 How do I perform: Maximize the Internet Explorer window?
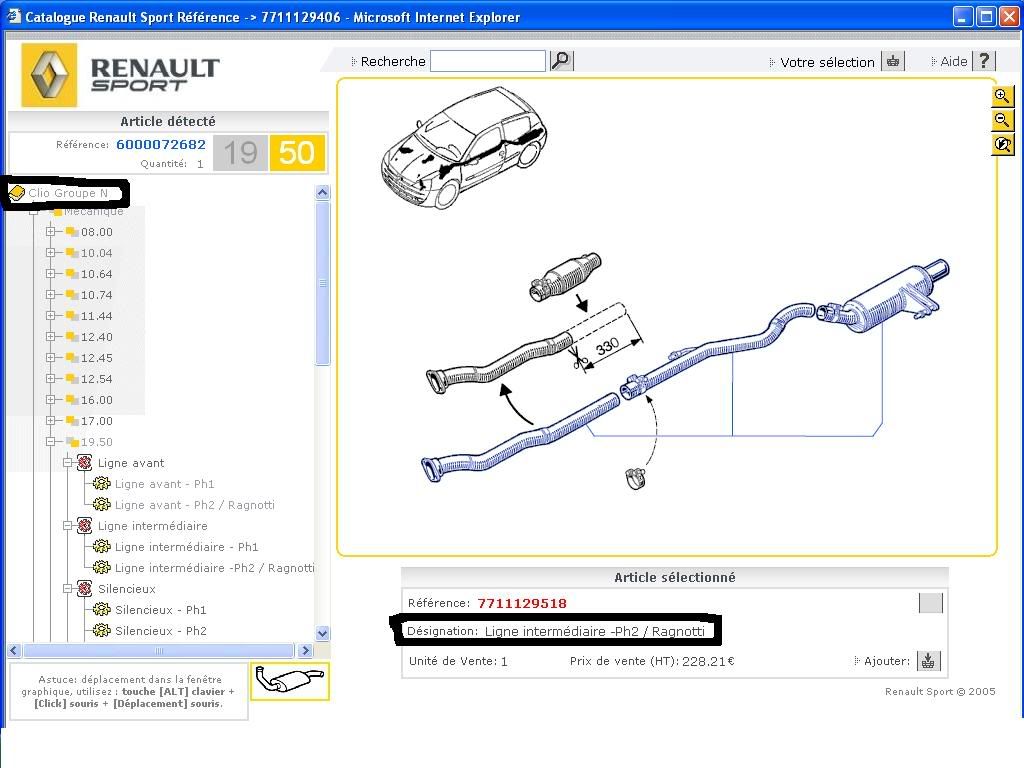point(985,16)
